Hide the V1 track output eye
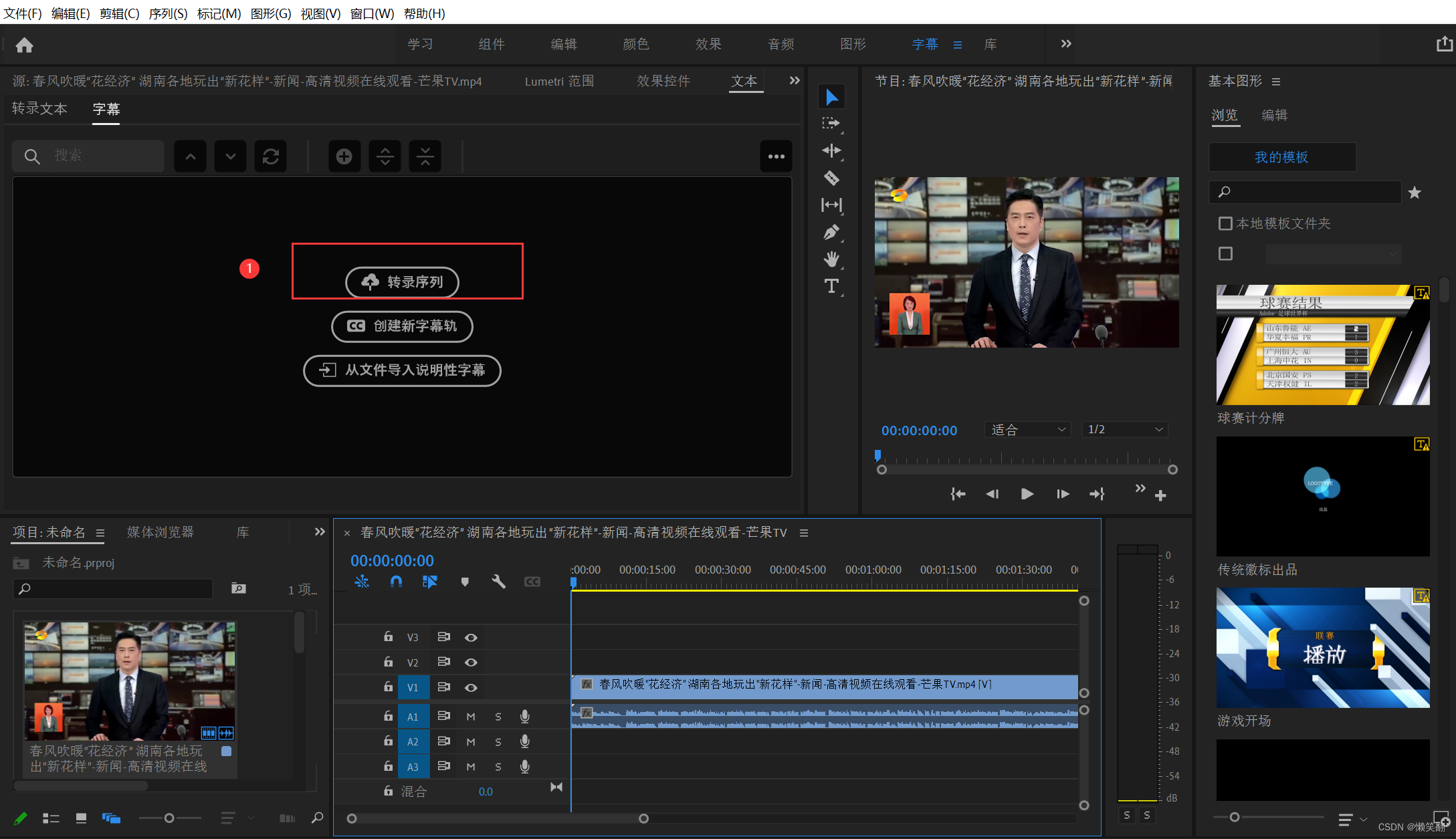This screenshot has height=839, width=1456. (x=471, y=687)
